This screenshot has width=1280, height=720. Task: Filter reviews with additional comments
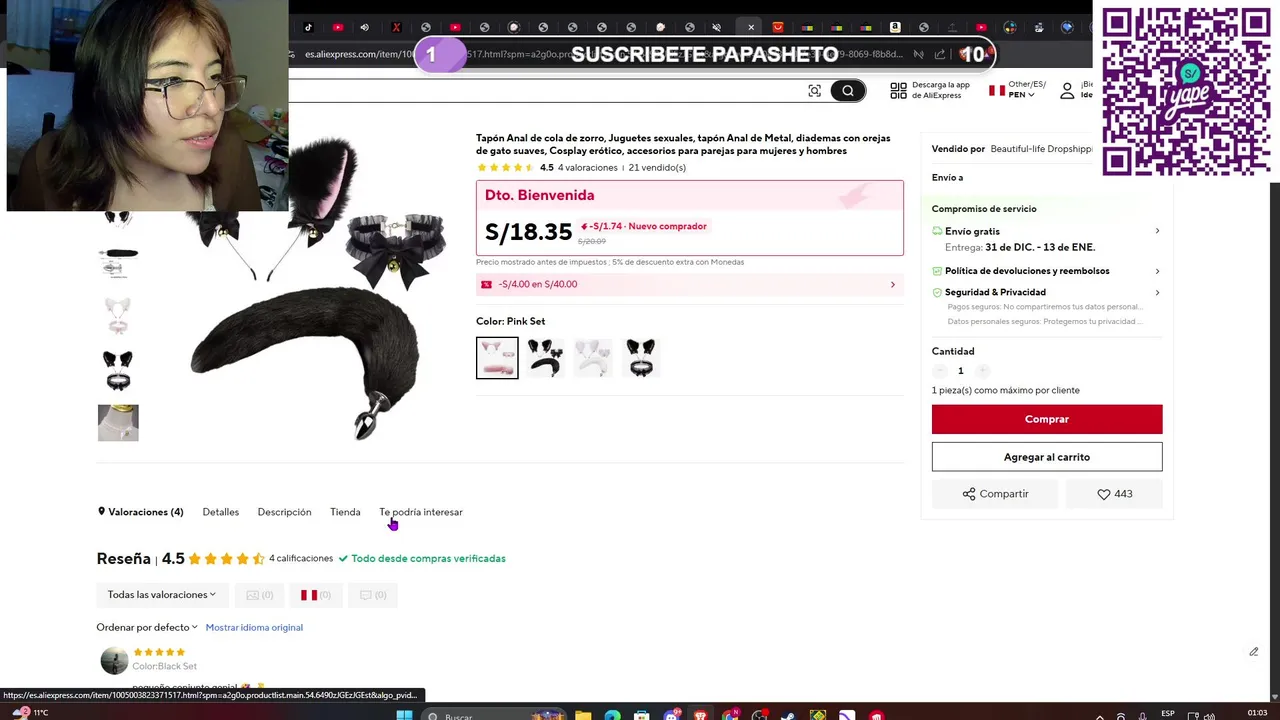coord(373,595)
